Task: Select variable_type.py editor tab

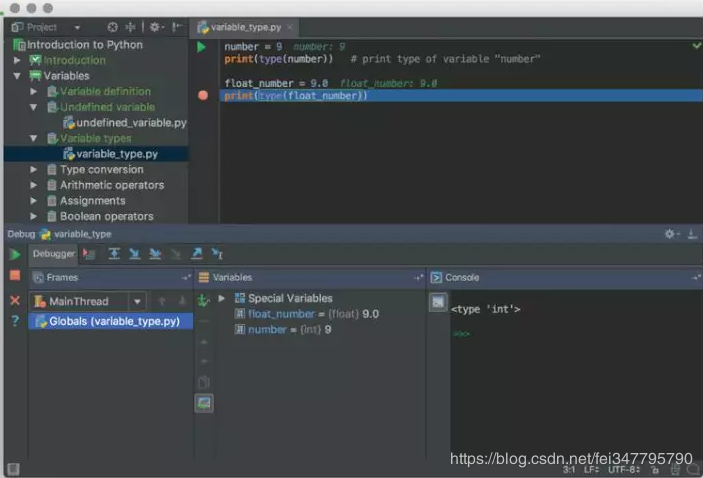Action: pos(245,28)
